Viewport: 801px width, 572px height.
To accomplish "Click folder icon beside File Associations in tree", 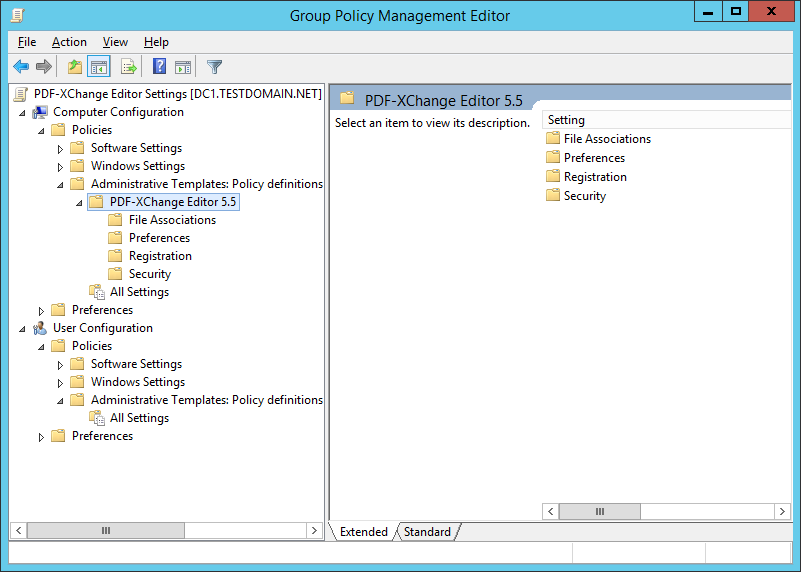I will [115, 220].
